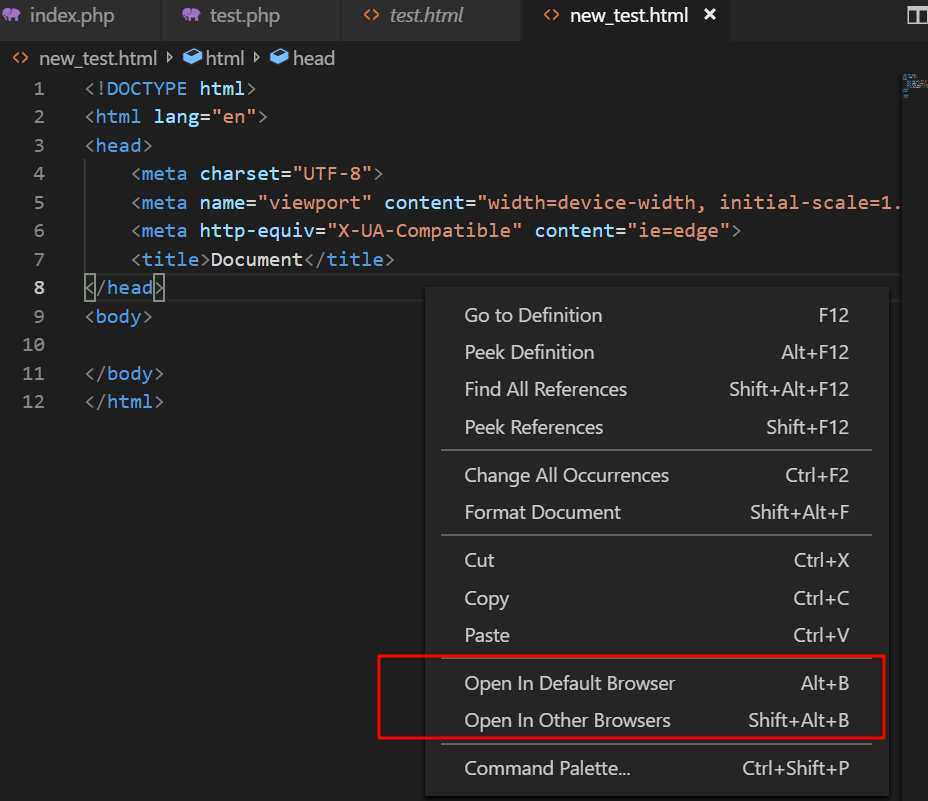
Task: Click line number 1 in gutter
Action: pos(39,89)
